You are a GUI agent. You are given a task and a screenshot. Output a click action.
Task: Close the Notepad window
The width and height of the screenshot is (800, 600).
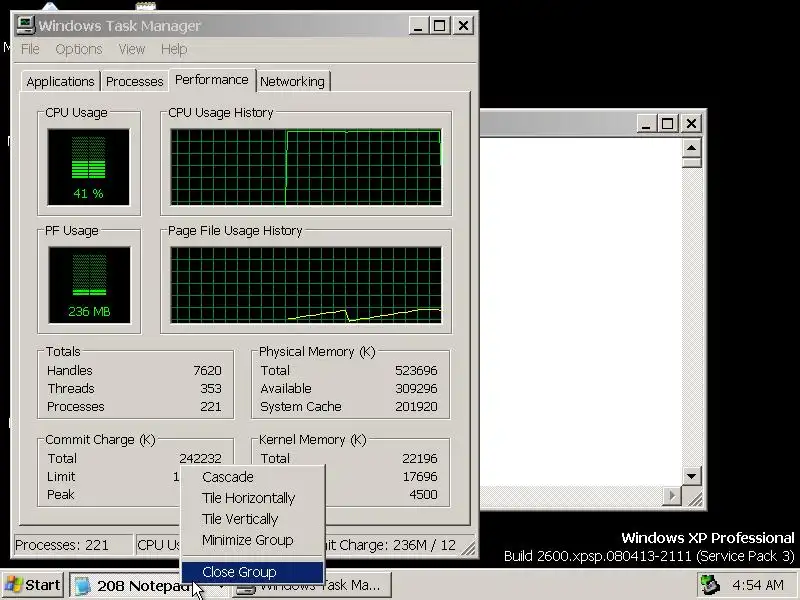point(691,123)
